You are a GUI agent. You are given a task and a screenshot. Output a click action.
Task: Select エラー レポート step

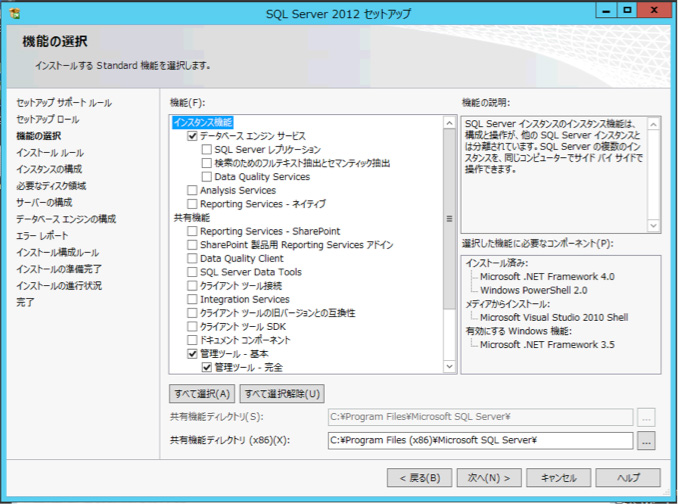42,236
